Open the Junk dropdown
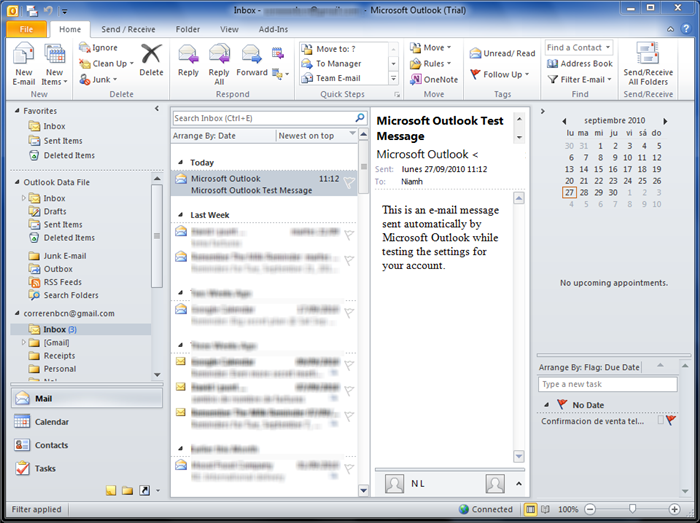This screenshot has width=700, height=523. tap(115, 79)
